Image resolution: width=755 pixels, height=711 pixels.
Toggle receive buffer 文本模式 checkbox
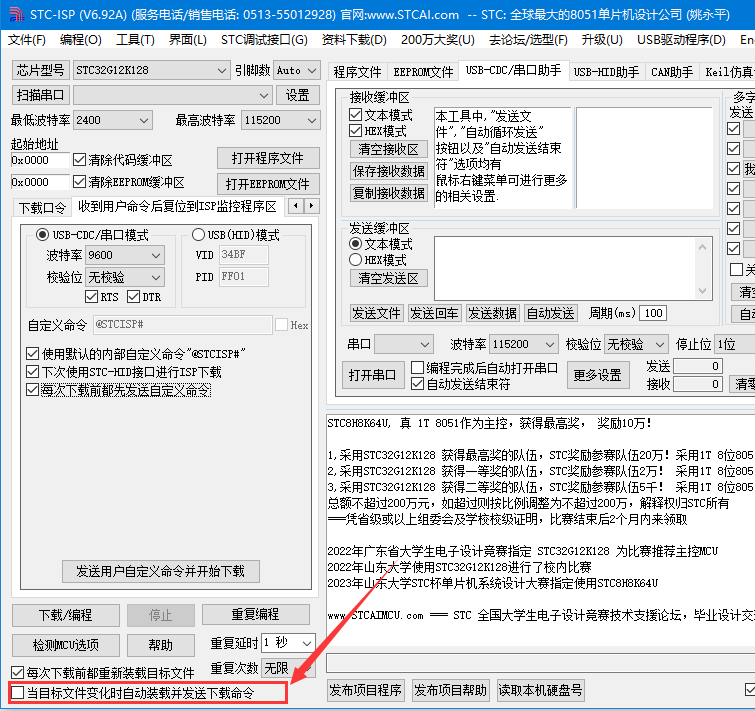point(355,115)
